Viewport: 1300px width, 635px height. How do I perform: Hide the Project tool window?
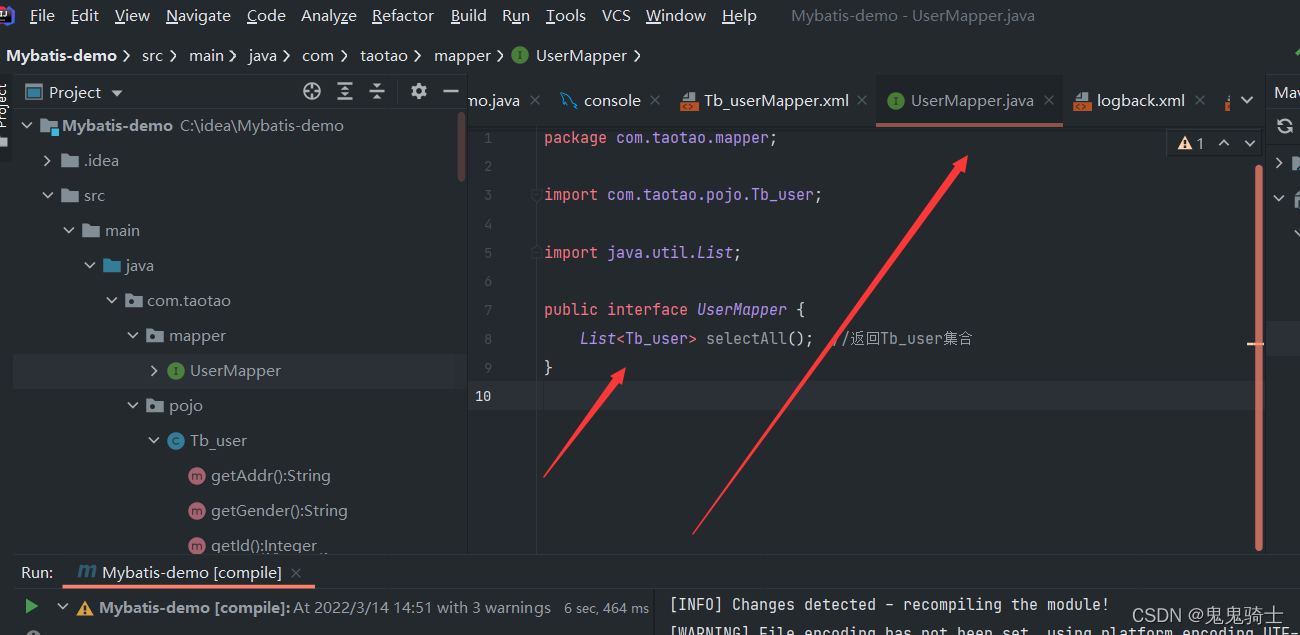pyautogui.click(x=450, y=92)
